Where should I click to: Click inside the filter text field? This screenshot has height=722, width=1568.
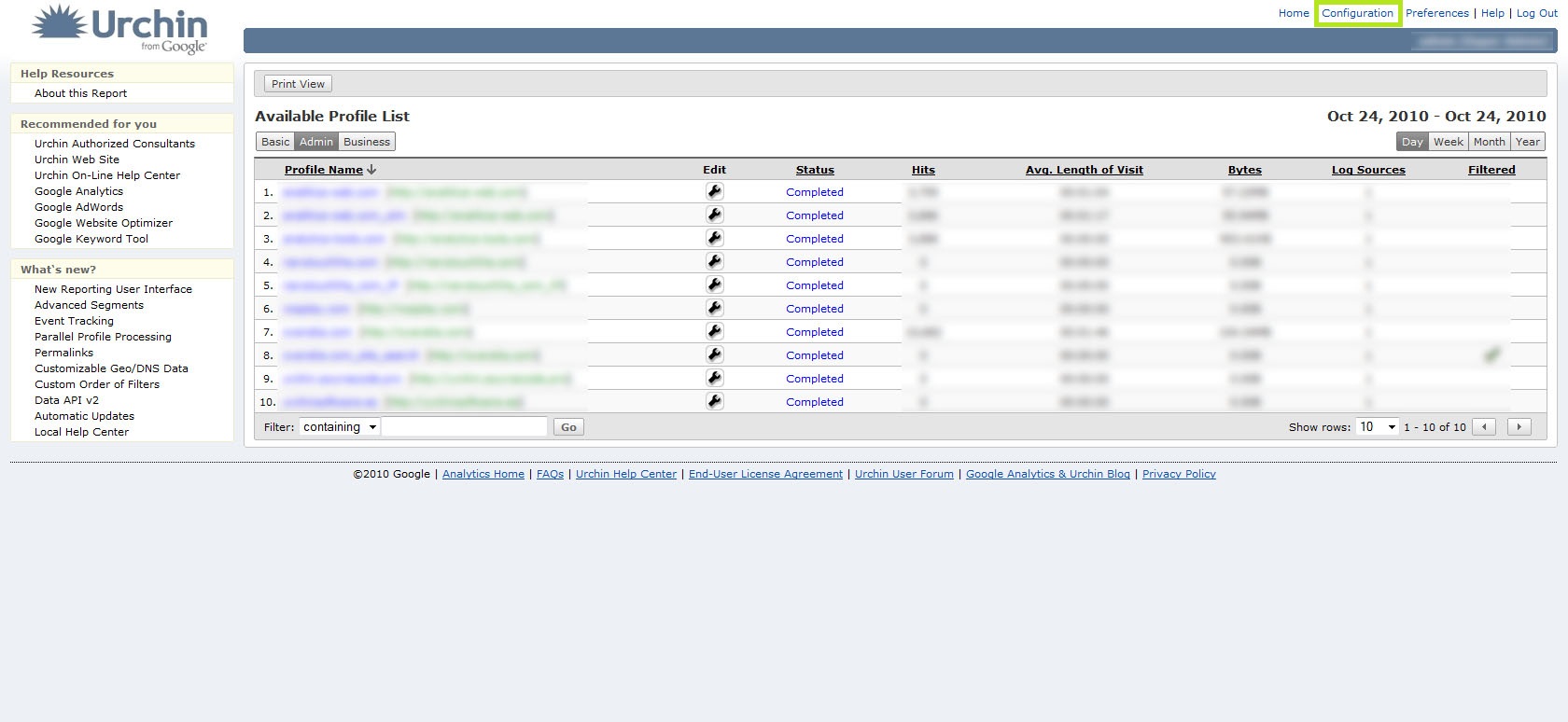465,426
